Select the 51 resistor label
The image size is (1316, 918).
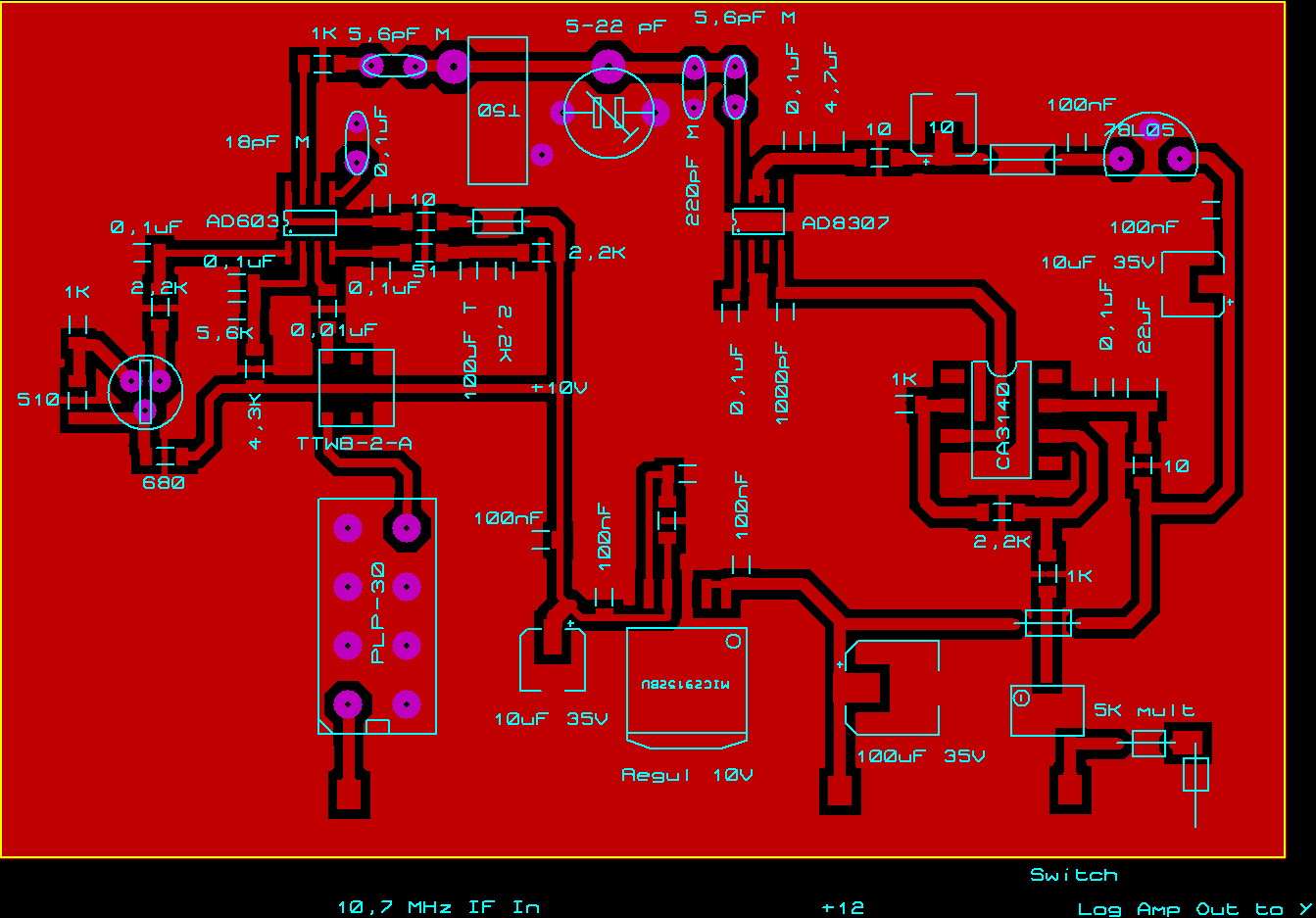[x=424, y=271]
